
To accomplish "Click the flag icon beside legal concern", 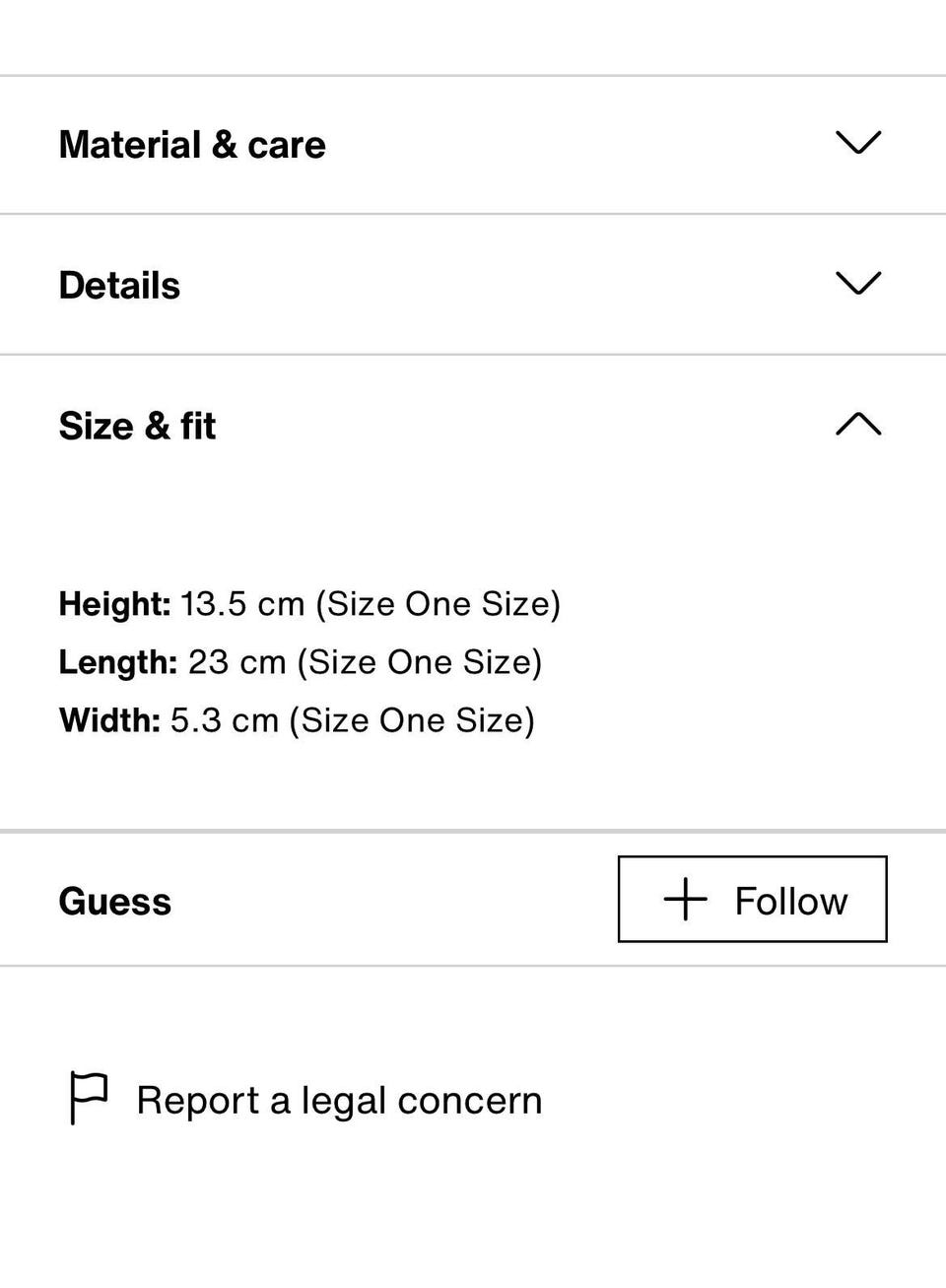I will click(x=89, y=1098).
